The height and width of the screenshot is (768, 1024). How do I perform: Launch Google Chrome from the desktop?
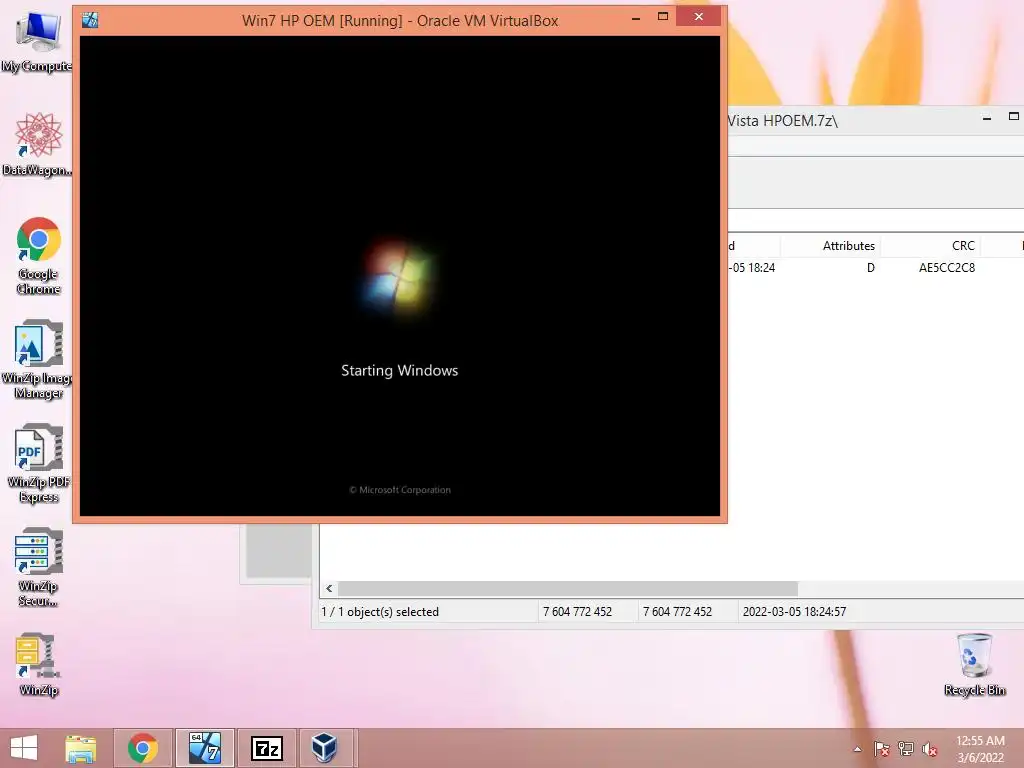(x=38, y=255)
